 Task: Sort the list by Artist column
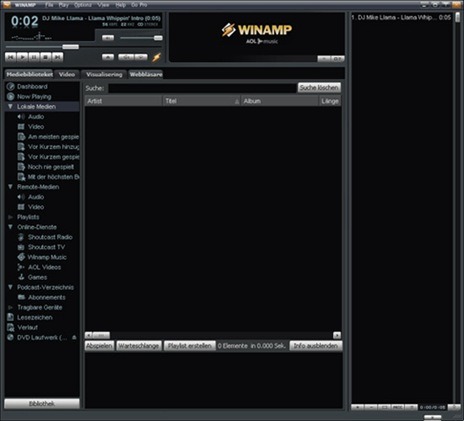(124, 101)
